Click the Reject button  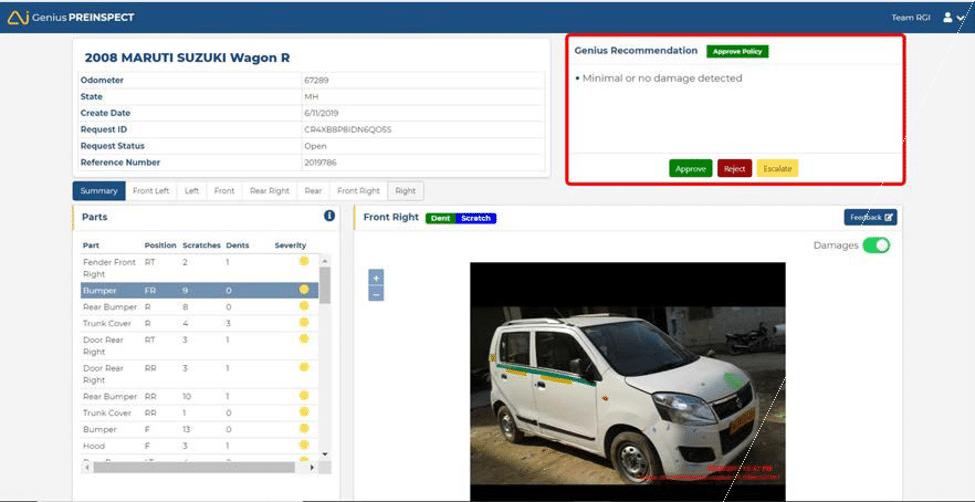pos(734,169)
